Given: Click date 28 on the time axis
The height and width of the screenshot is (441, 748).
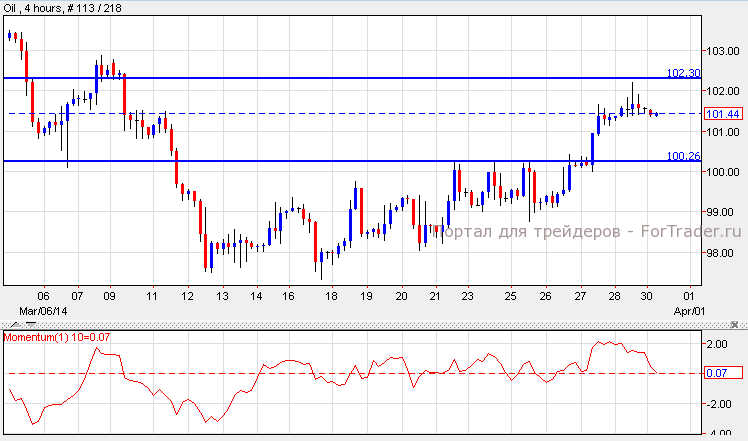Looking at the screenshot, I should click(618, 297).
